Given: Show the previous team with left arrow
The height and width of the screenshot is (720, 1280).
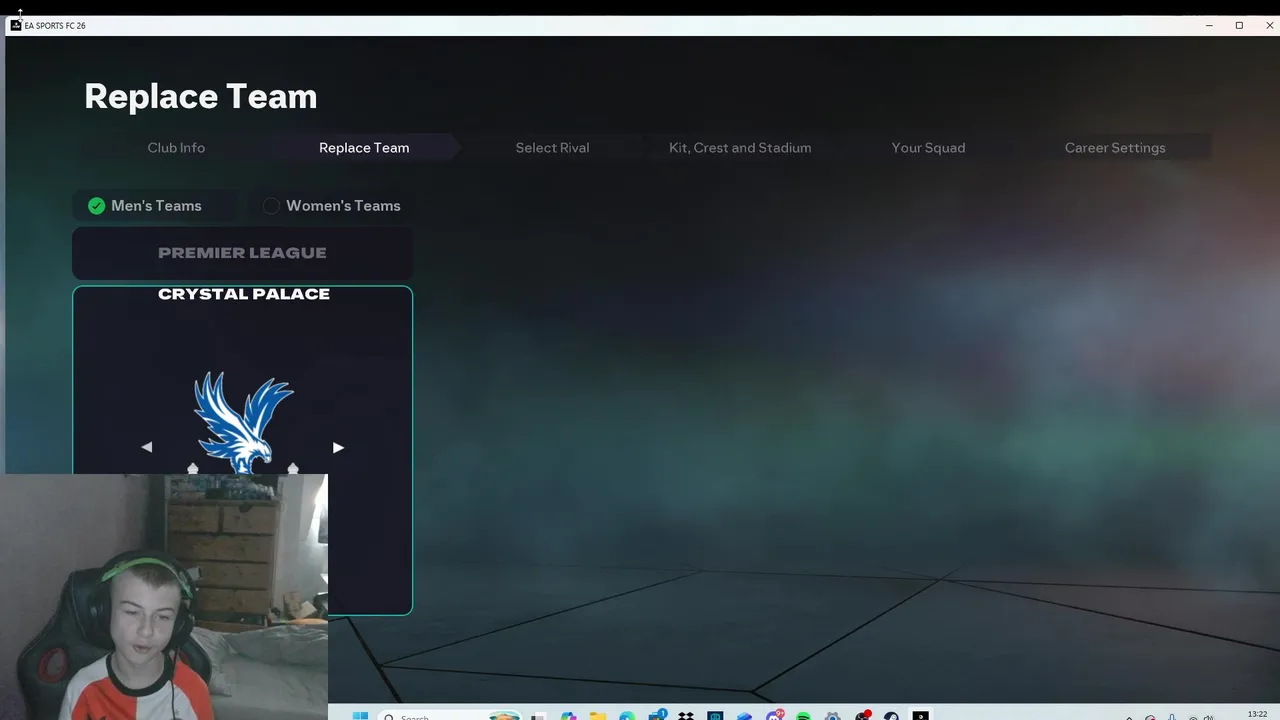Looking at the screenshot, I should [147, 447].
